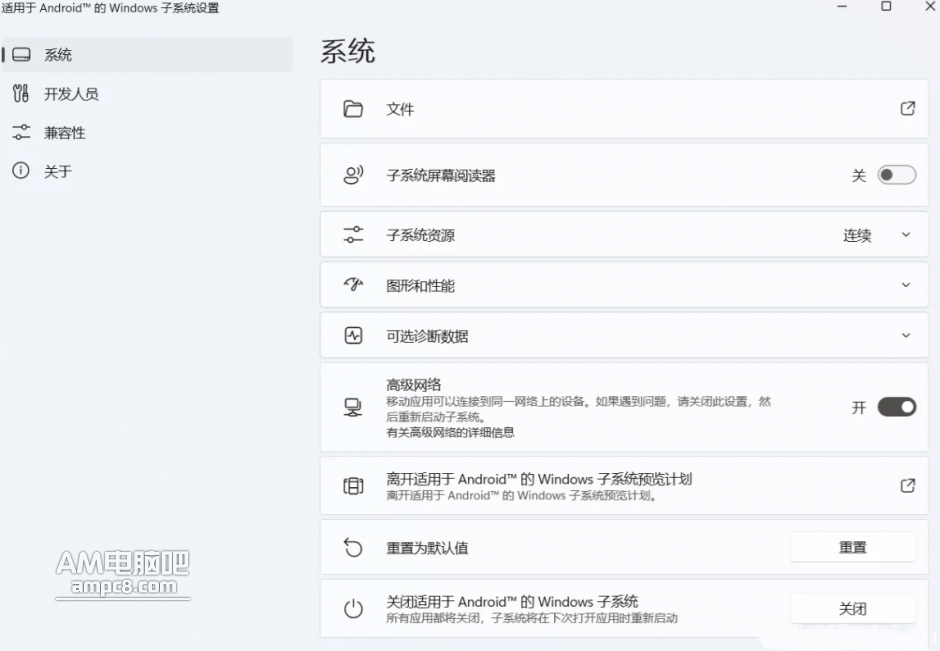Click the 开发人员 tools icon
The height and width of the screenshot is (651, 940).
coord(21,94)
